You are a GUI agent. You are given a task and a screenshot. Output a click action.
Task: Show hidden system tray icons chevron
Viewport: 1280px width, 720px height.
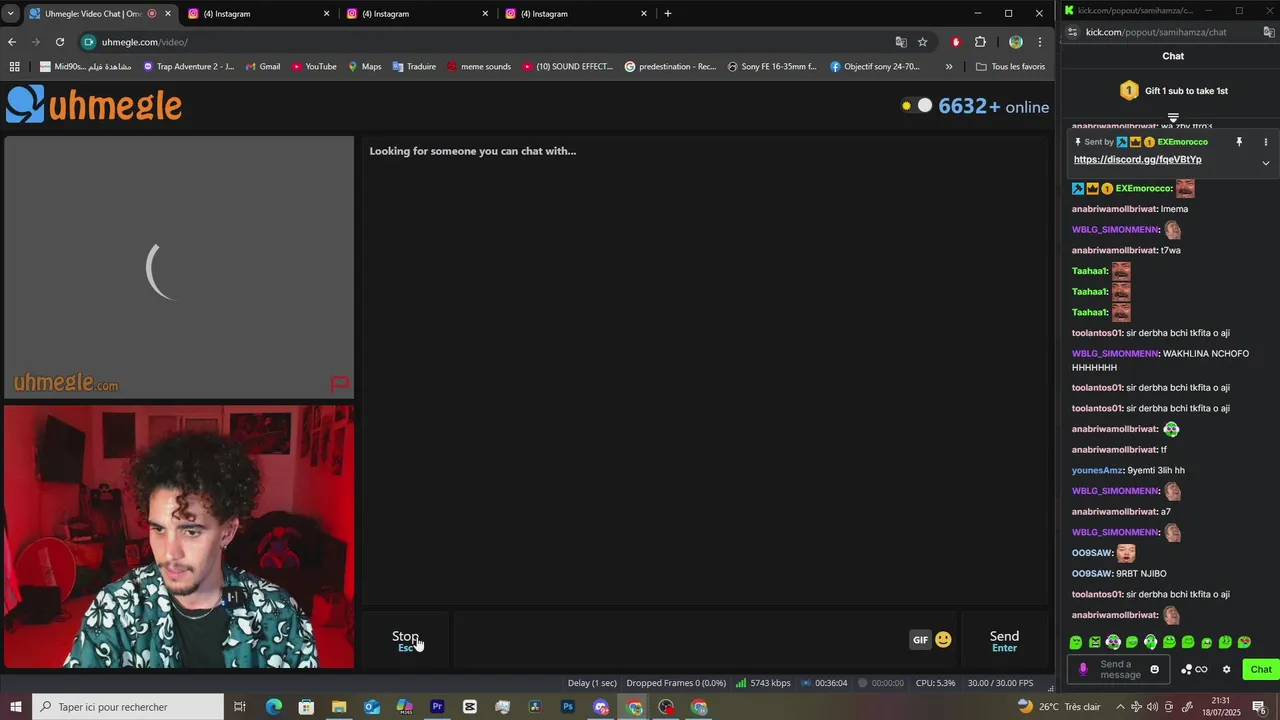[1121, 707]
